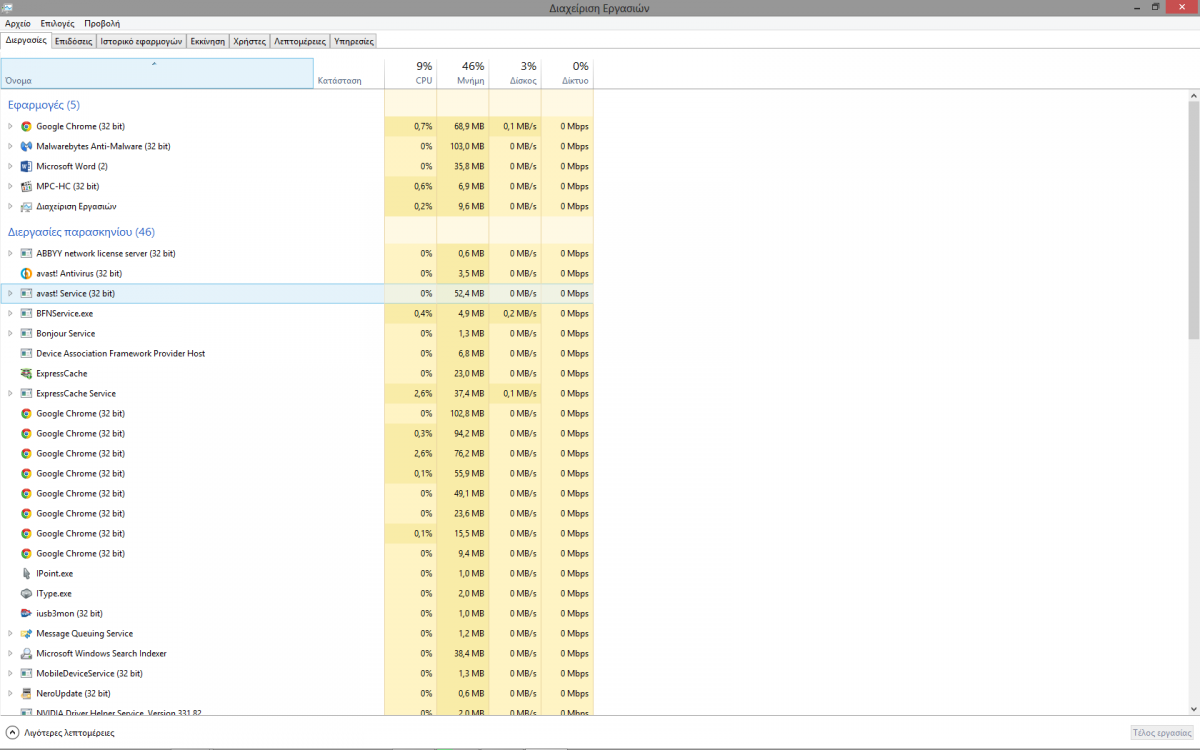Open the Λεπτομέρειες tab
Viewport: 1200px width, 750px height.
[300, 42]
